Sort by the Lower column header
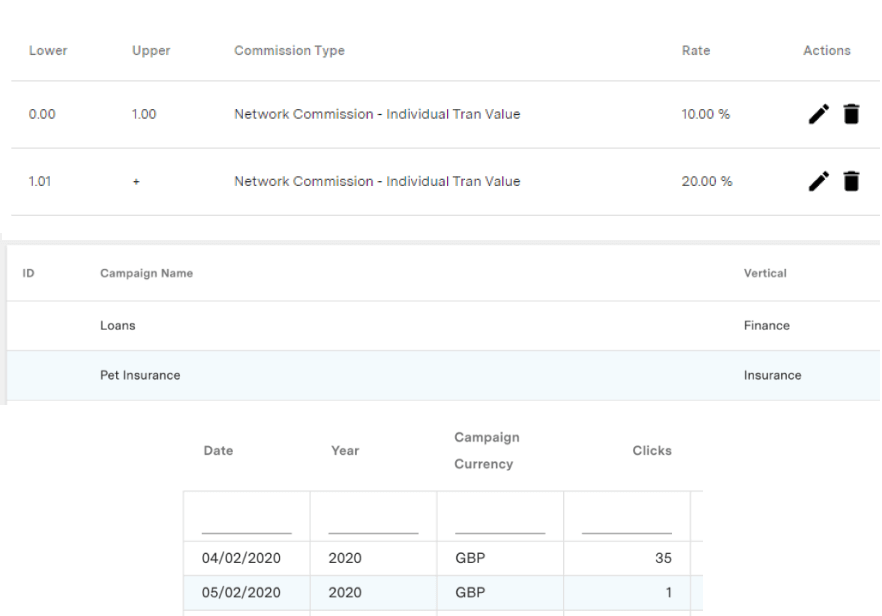The image size is (882, 616). pyautogui.click(x=48, y=51)
